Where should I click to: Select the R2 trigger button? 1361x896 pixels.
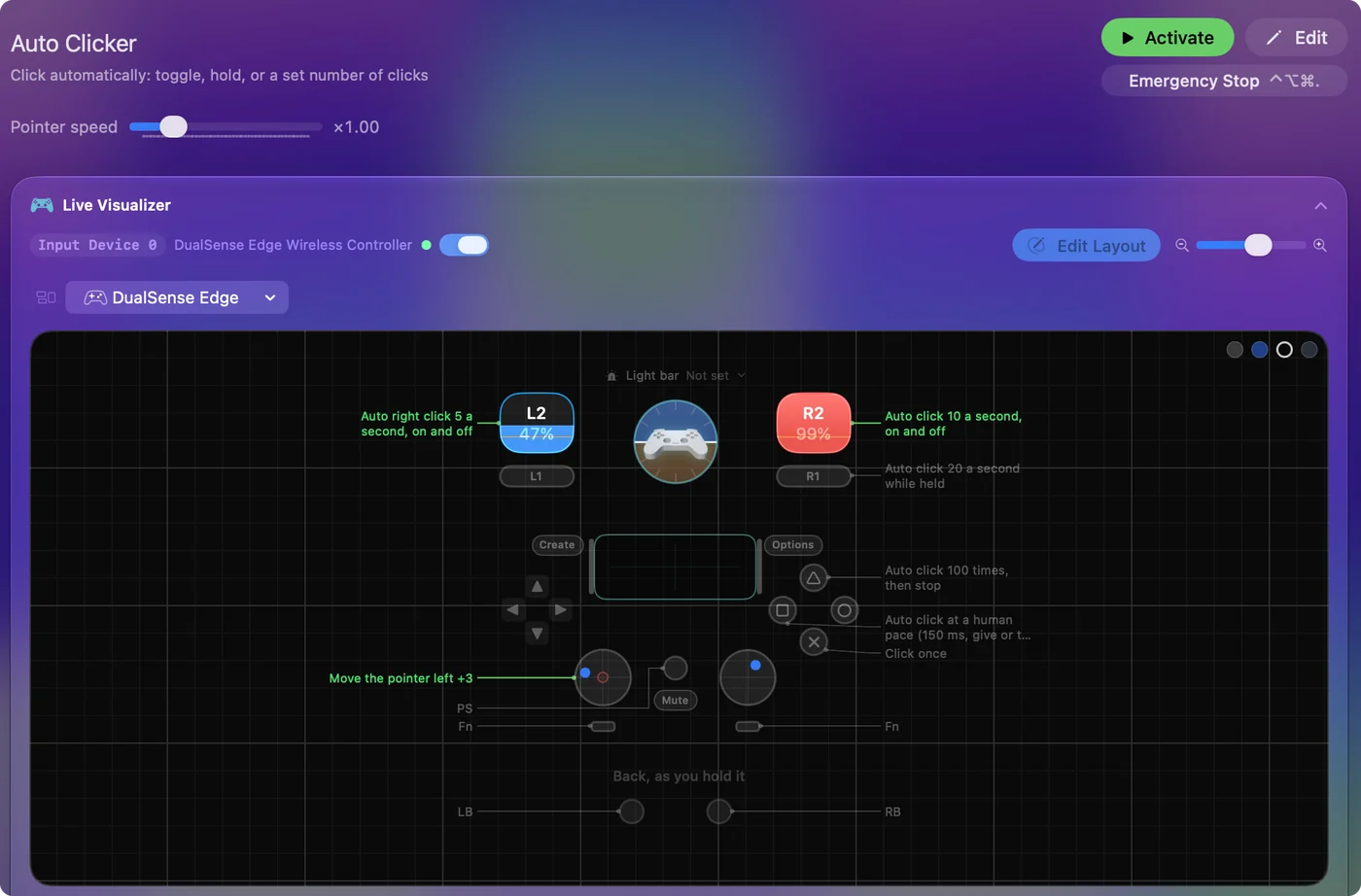814,423
